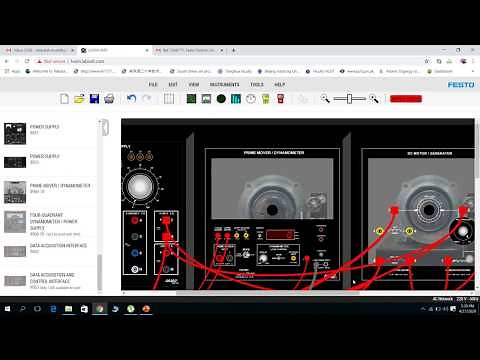The height and width of the screenshot is (360, 480).
Task: Click the right yellow jack on DC motor
Action: (x=410, y=231)
